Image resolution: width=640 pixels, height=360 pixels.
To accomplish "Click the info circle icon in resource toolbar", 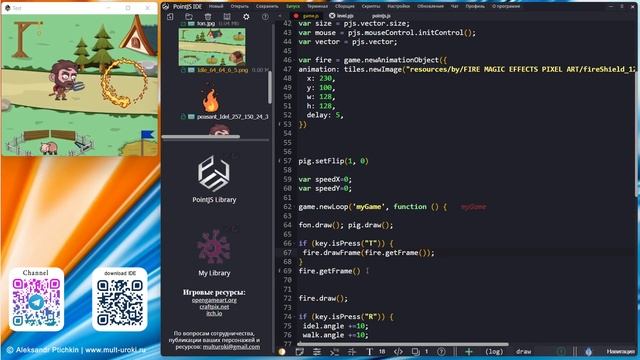I will point(265,16).
